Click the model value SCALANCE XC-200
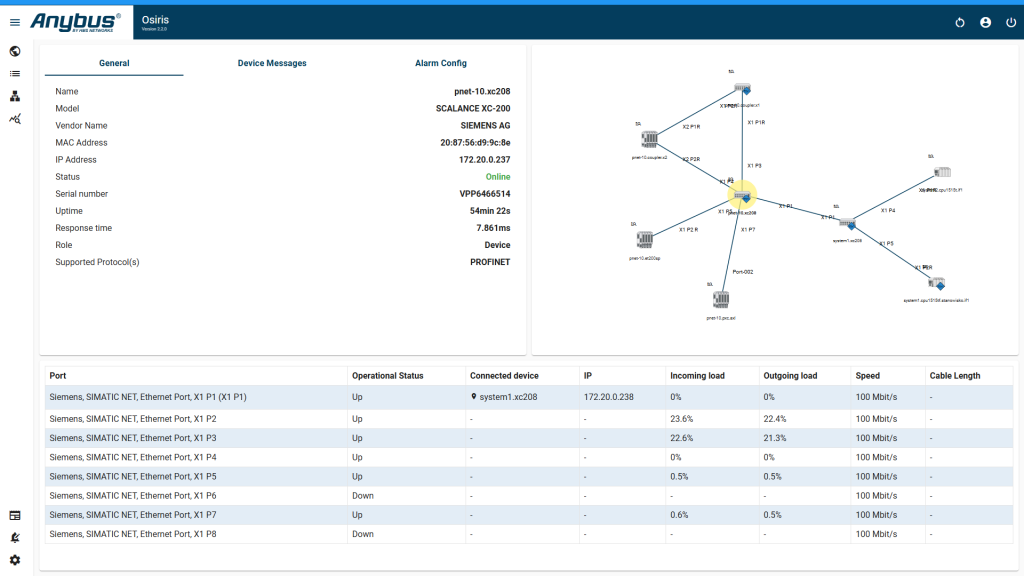This screenshot has height=576, width=1024. tap(473, 108)
